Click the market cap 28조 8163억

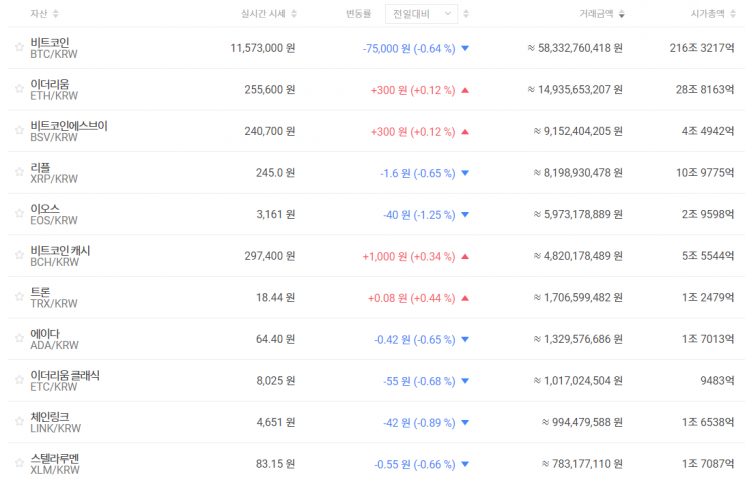tap(705, 89)
